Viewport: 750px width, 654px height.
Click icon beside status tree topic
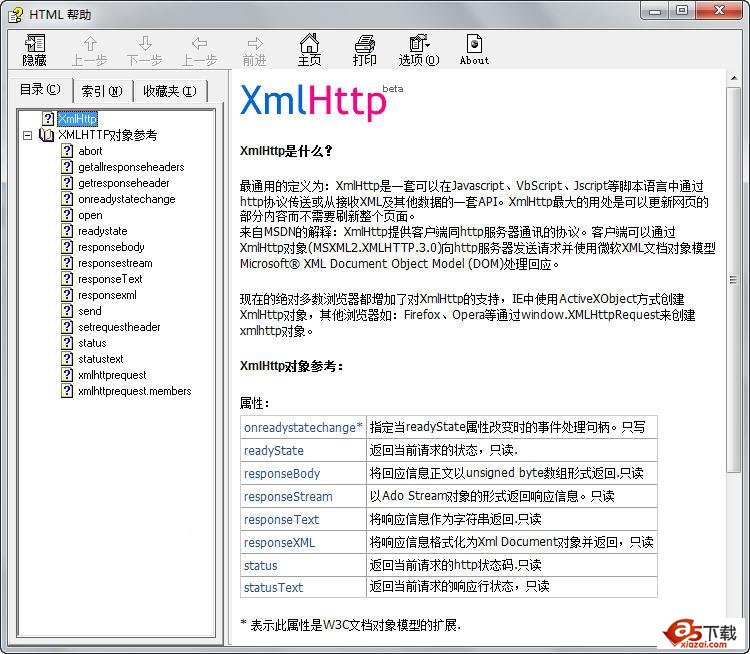tap(67, 343)
